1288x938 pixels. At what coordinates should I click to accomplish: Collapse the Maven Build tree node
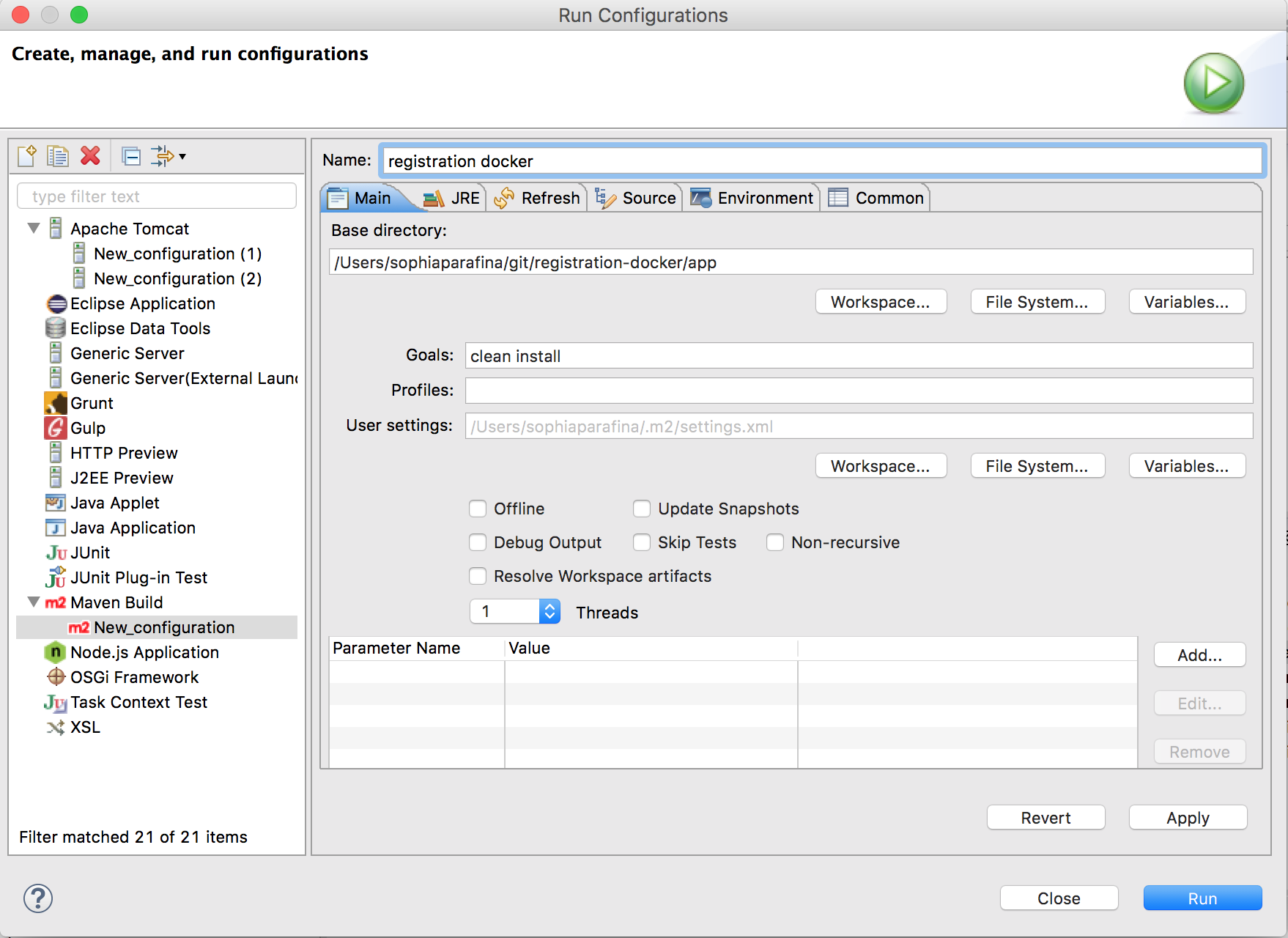[34, 602]
